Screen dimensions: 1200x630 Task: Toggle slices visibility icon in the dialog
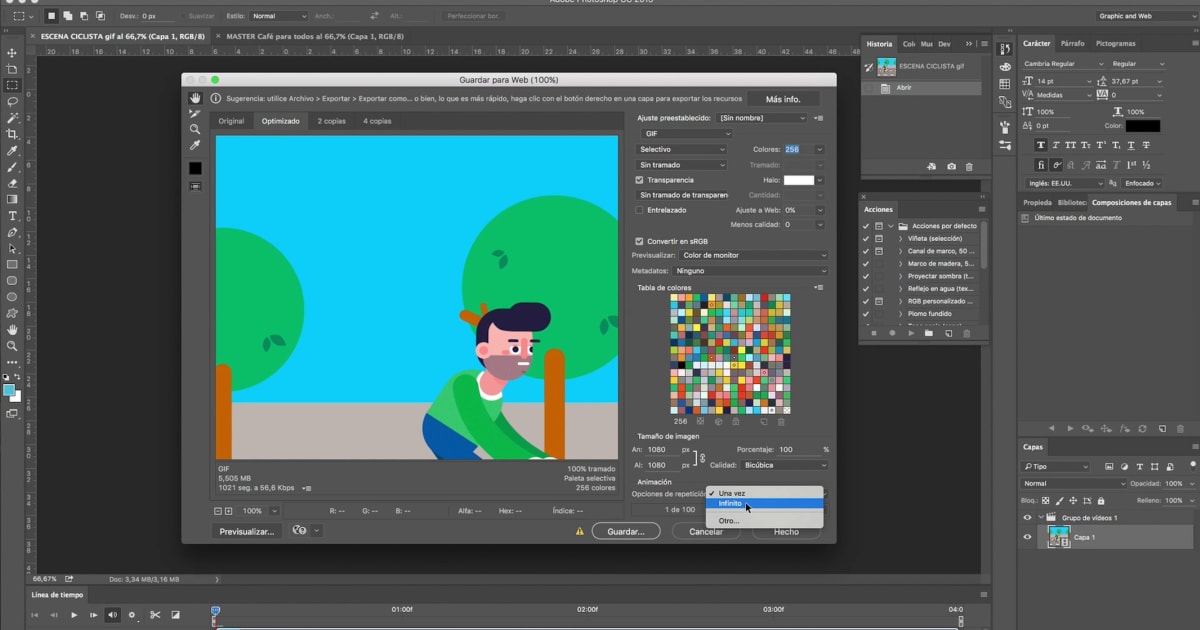pos(195,186)
